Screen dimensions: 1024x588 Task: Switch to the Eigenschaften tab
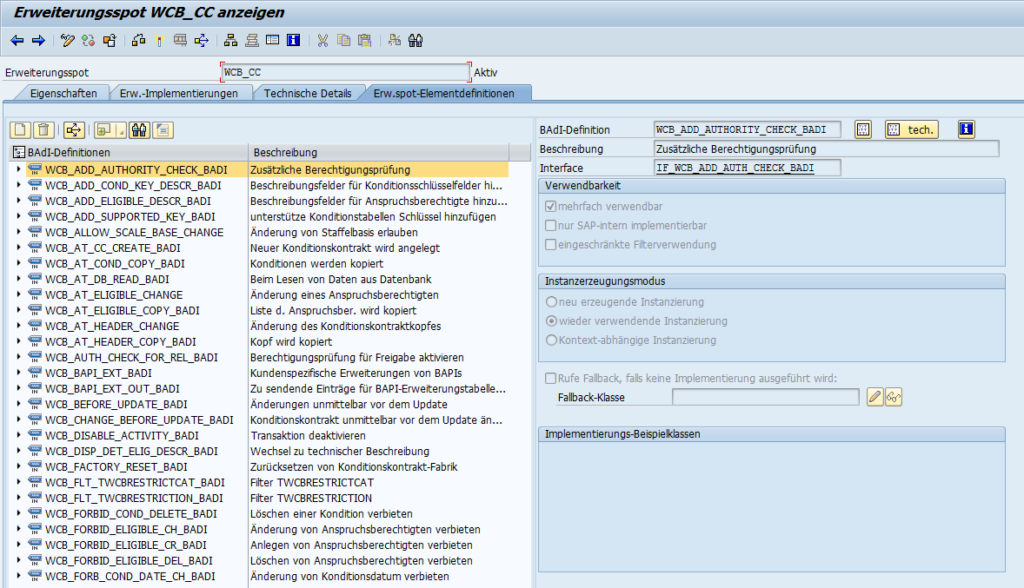(x=55, y=93)
